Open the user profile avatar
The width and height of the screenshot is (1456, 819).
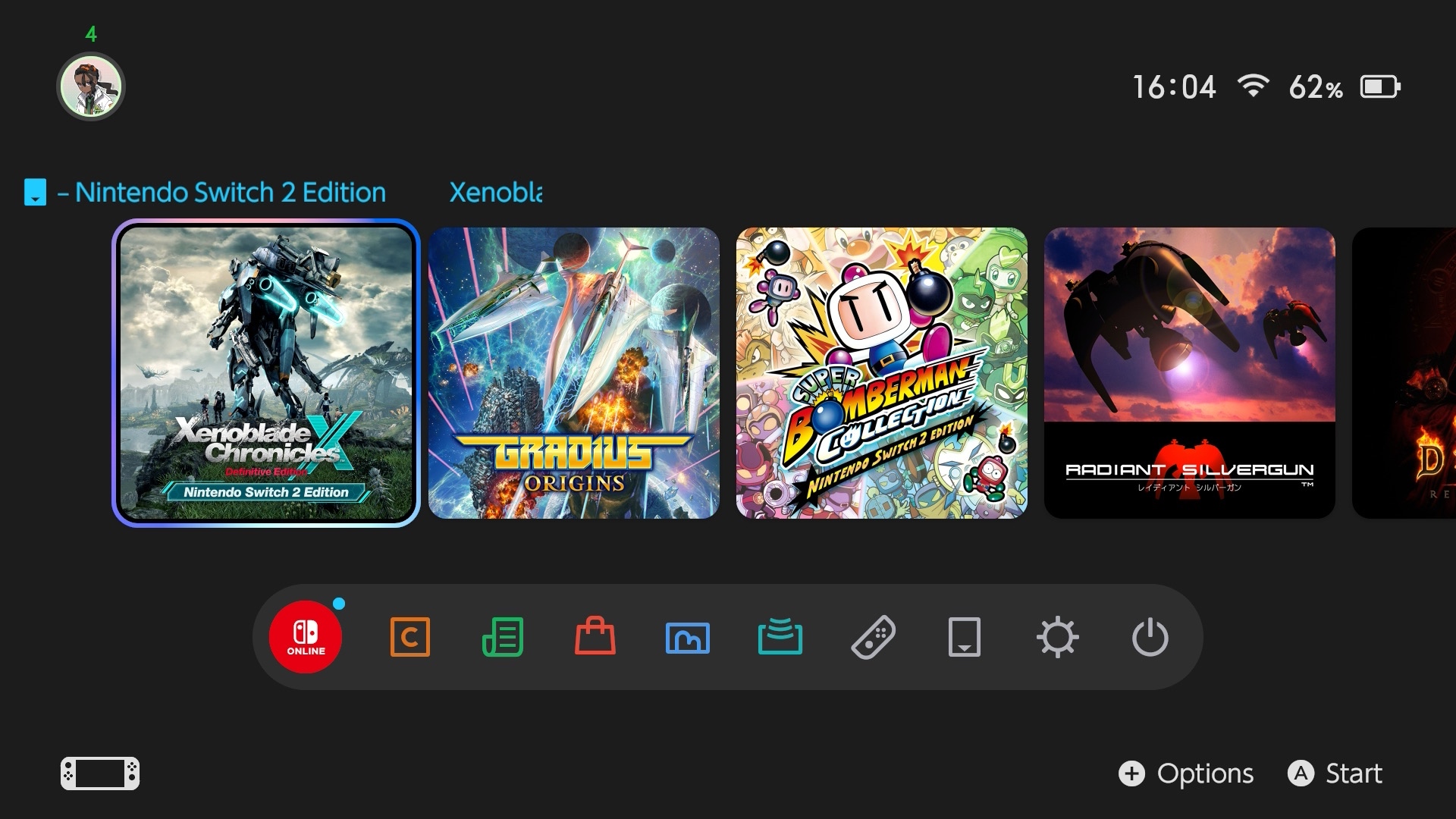[91, 86]
